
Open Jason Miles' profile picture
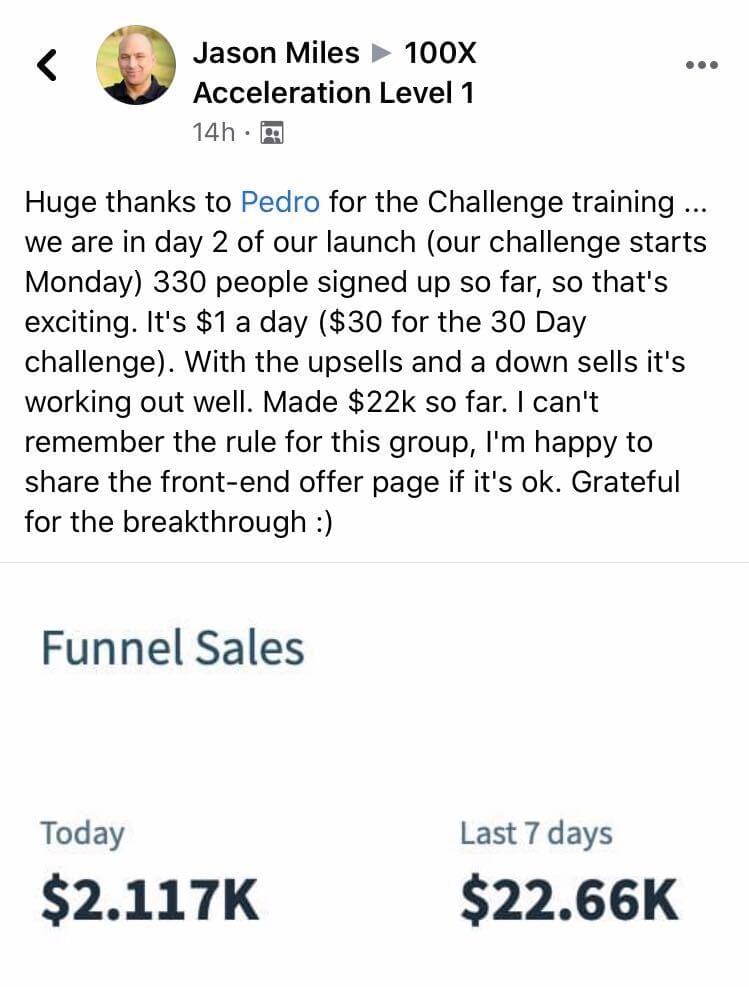pyautogui.click(x=135, y=64)
